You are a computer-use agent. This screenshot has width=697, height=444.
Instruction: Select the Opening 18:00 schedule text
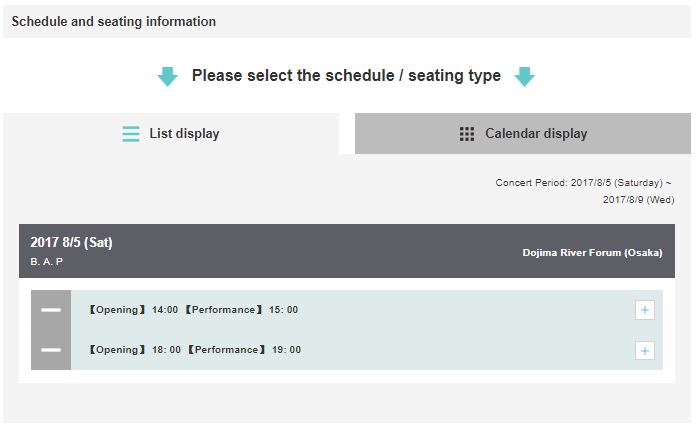pos(133,350)
